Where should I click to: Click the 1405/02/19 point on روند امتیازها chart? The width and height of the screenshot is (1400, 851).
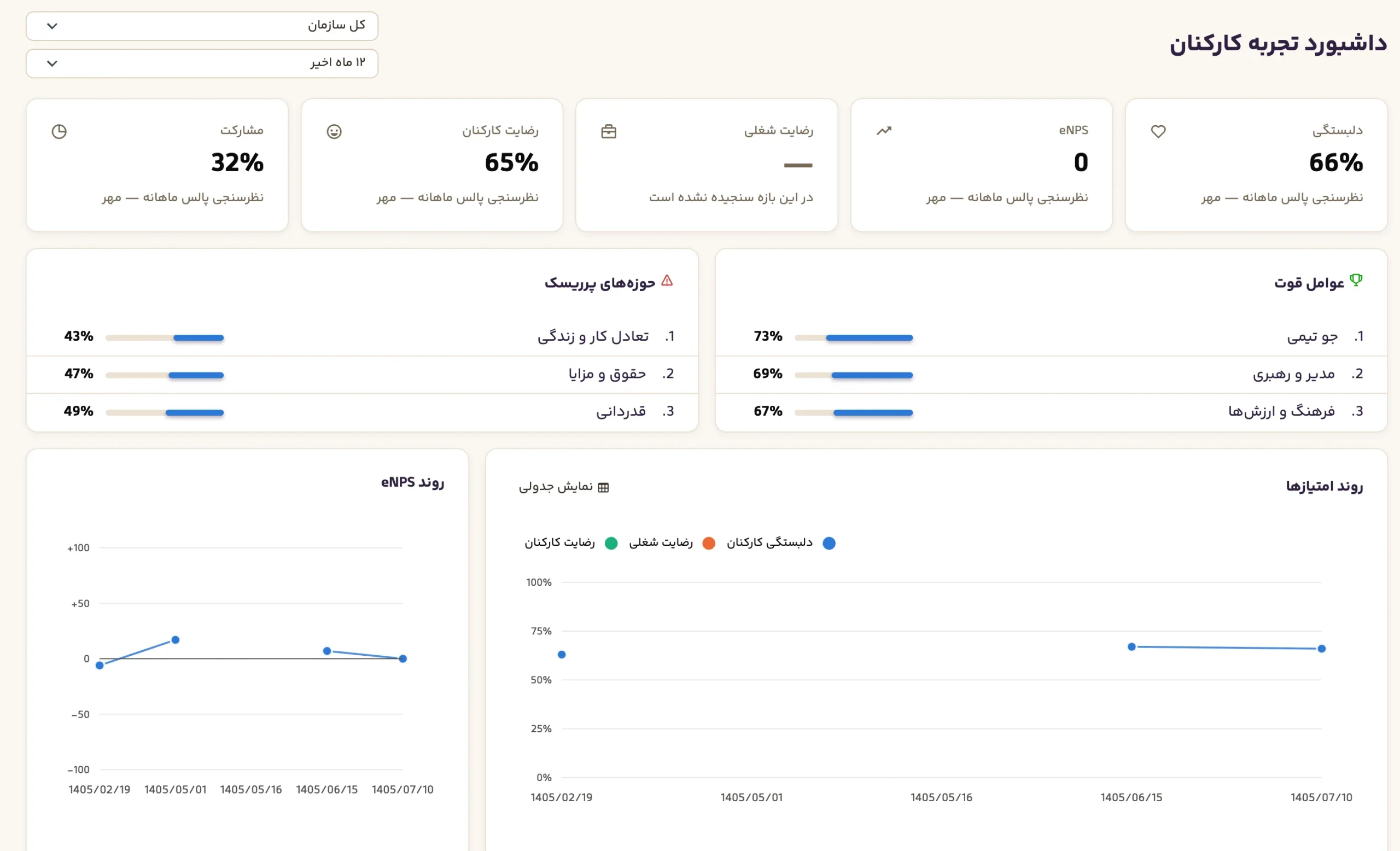click(x=561, y=655)
